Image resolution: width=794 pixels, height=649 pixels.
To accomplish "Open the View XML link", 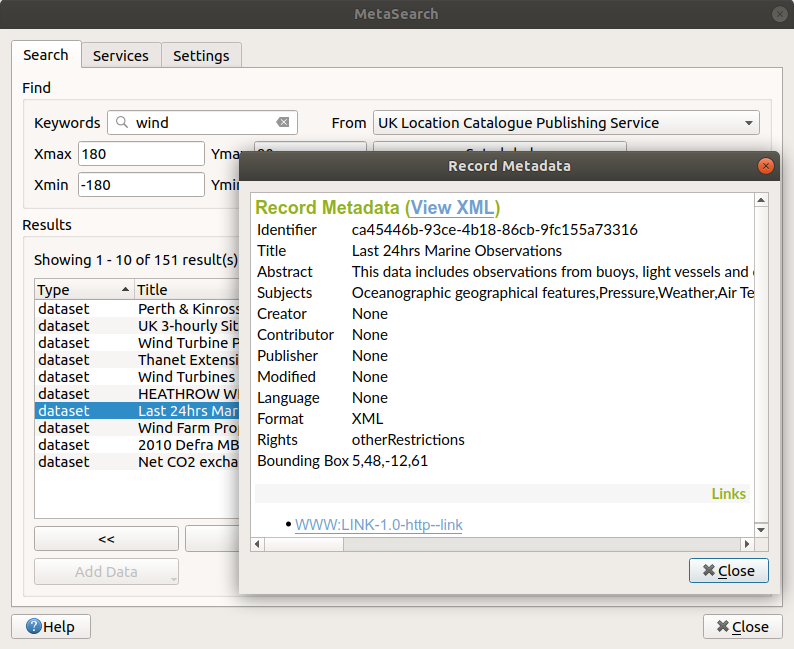I will click(x=452, y=208).
